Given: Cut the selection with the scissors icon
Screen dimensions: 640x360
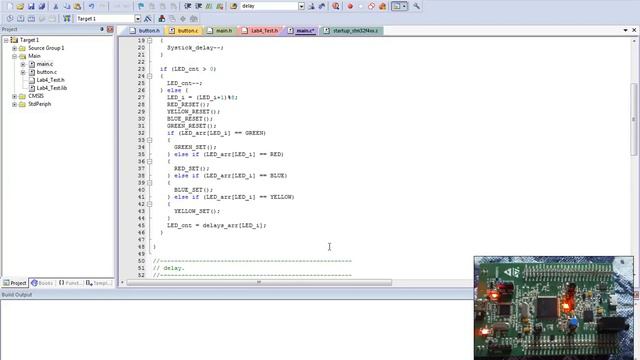Looking at the screenshot, I should coord(56,6).
